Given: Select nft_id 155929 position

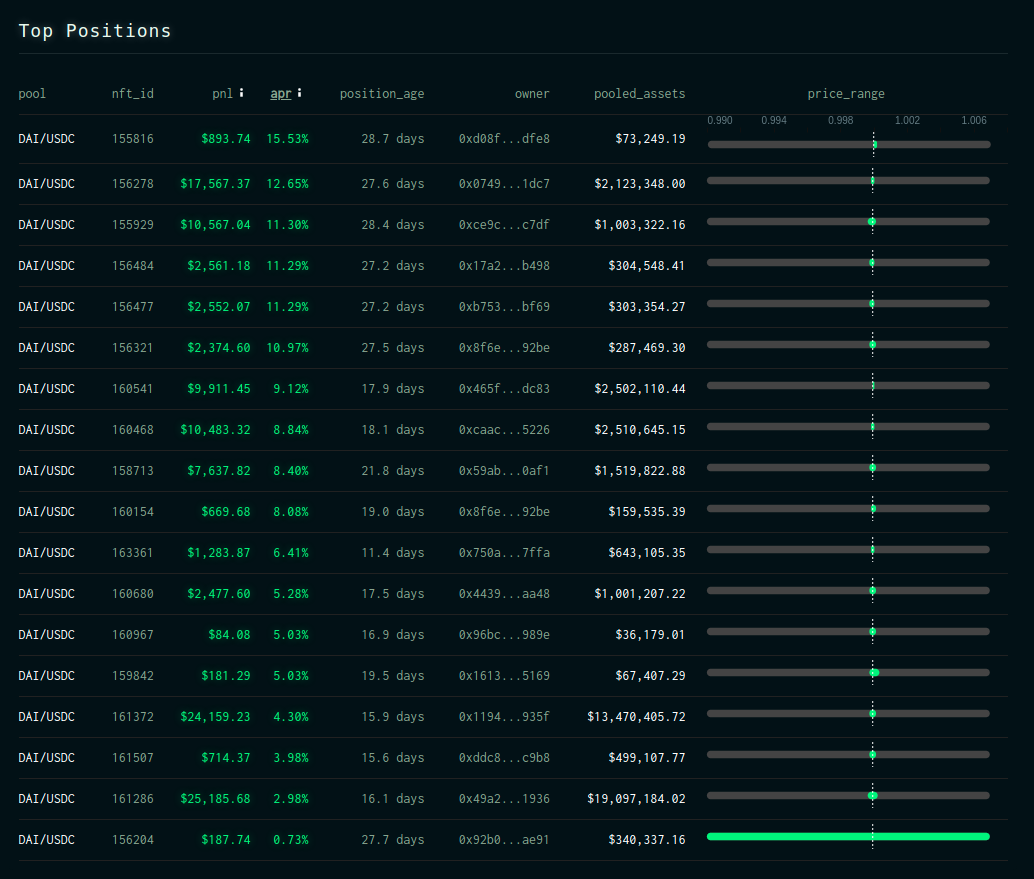Looking at the screenshot, I should click(x=133, y=224).
